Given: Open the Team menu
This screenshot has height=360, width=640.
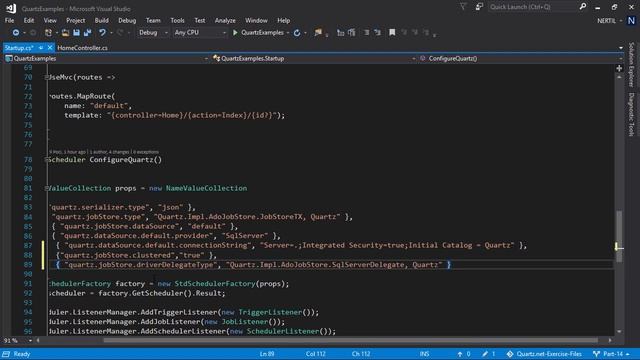Looking at the screenshot, I should 153,20.
